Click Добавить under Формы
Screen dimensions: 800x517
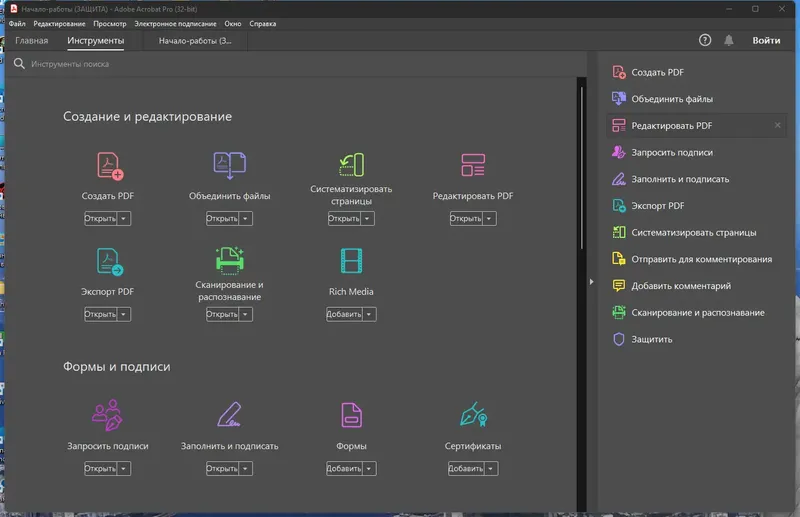[x=344, y=469]
